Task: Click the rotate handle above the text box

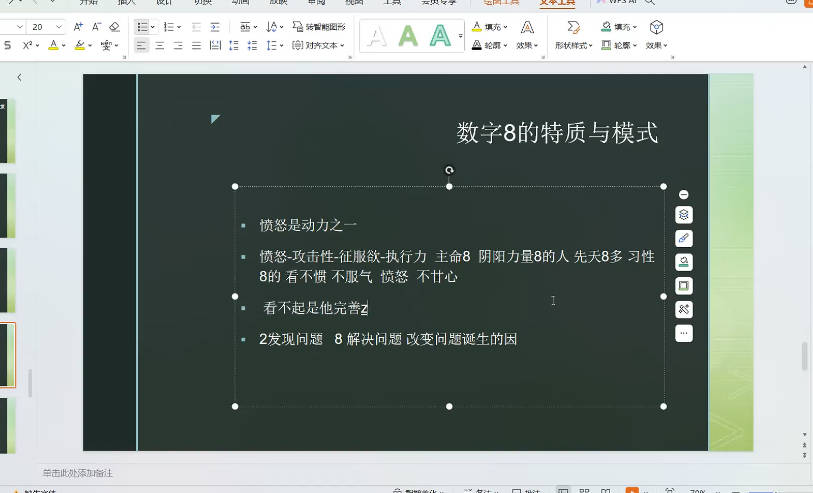Action: point(449,171)
